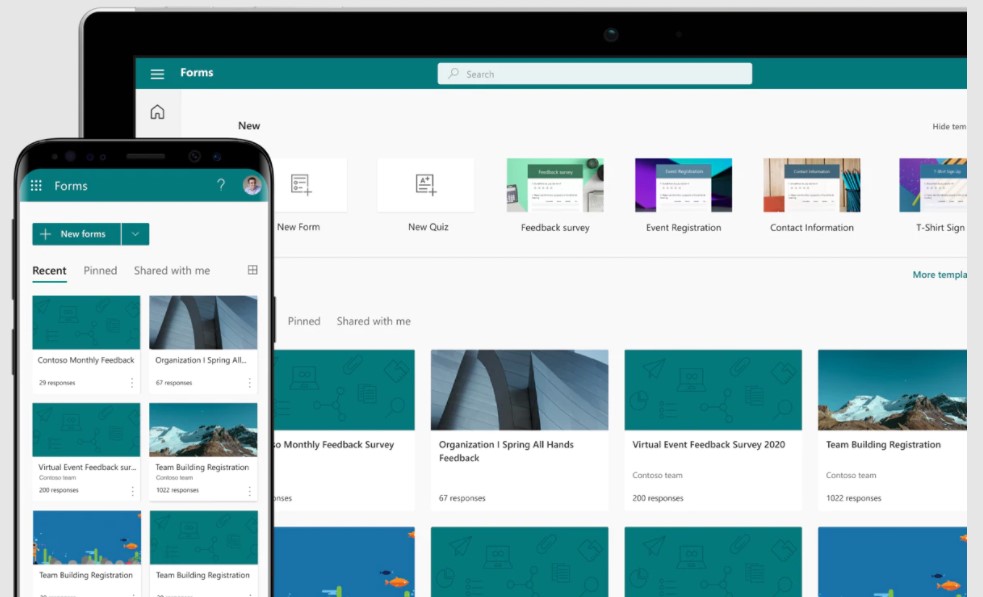Select Pinned tab on phone

100,271
